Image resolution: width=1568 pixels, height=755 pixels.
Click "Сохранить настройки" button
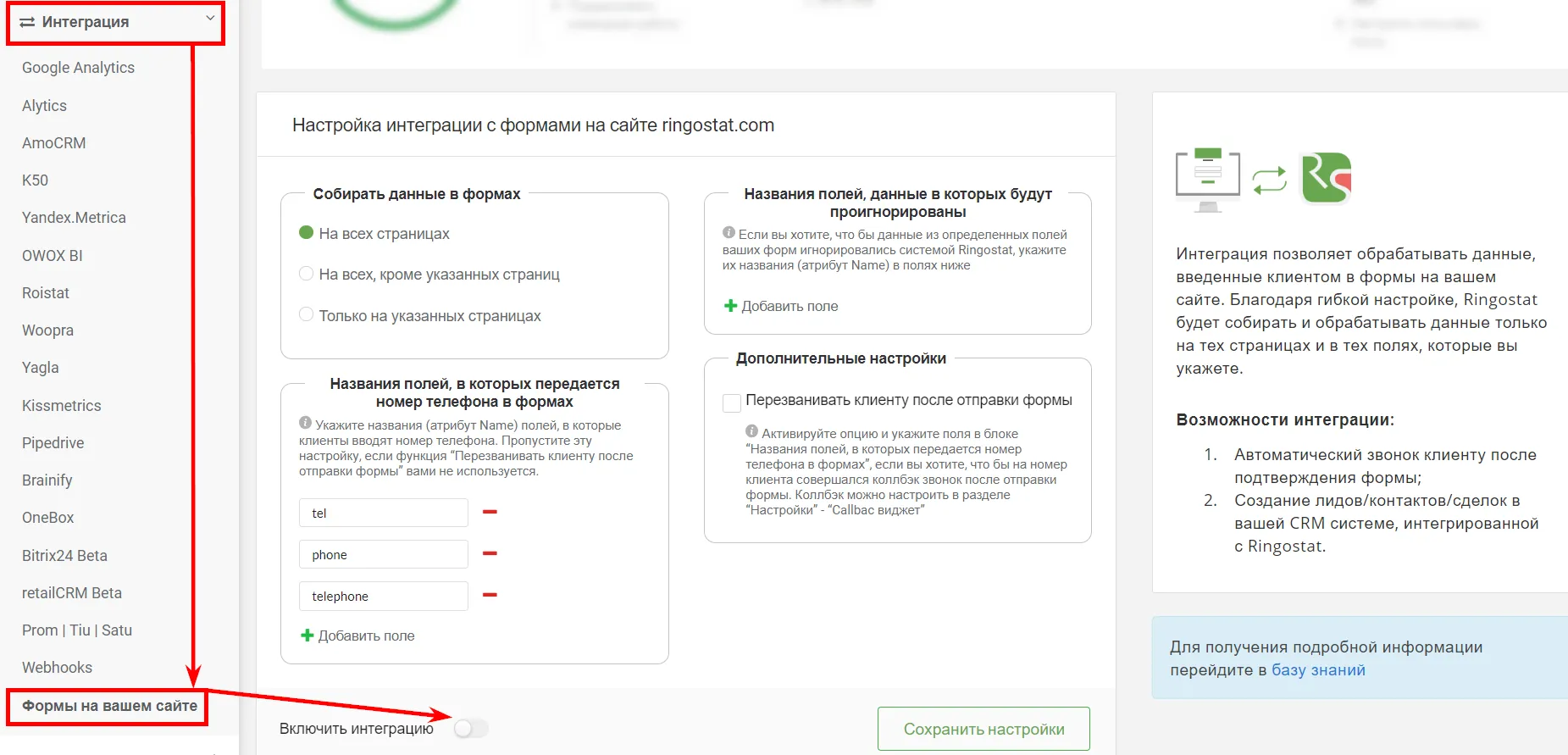983,729
